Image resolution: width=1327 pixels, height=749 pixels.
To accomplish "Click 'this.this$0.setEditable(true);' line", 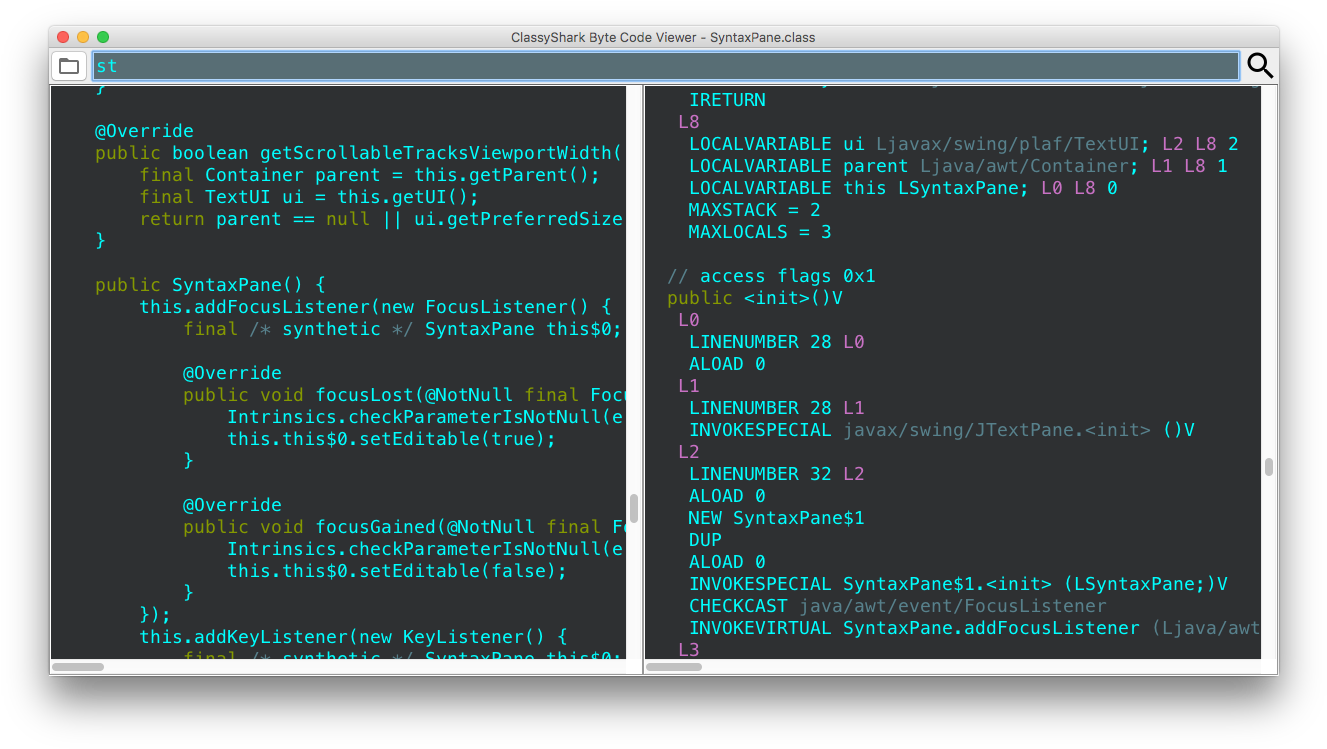I will (391, 439).
